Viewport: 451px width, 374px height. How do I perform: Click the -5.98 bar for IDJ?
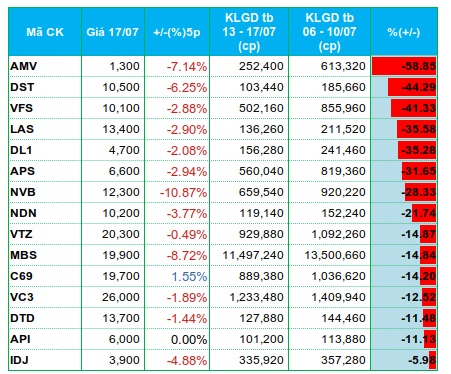tap(432, 360)
